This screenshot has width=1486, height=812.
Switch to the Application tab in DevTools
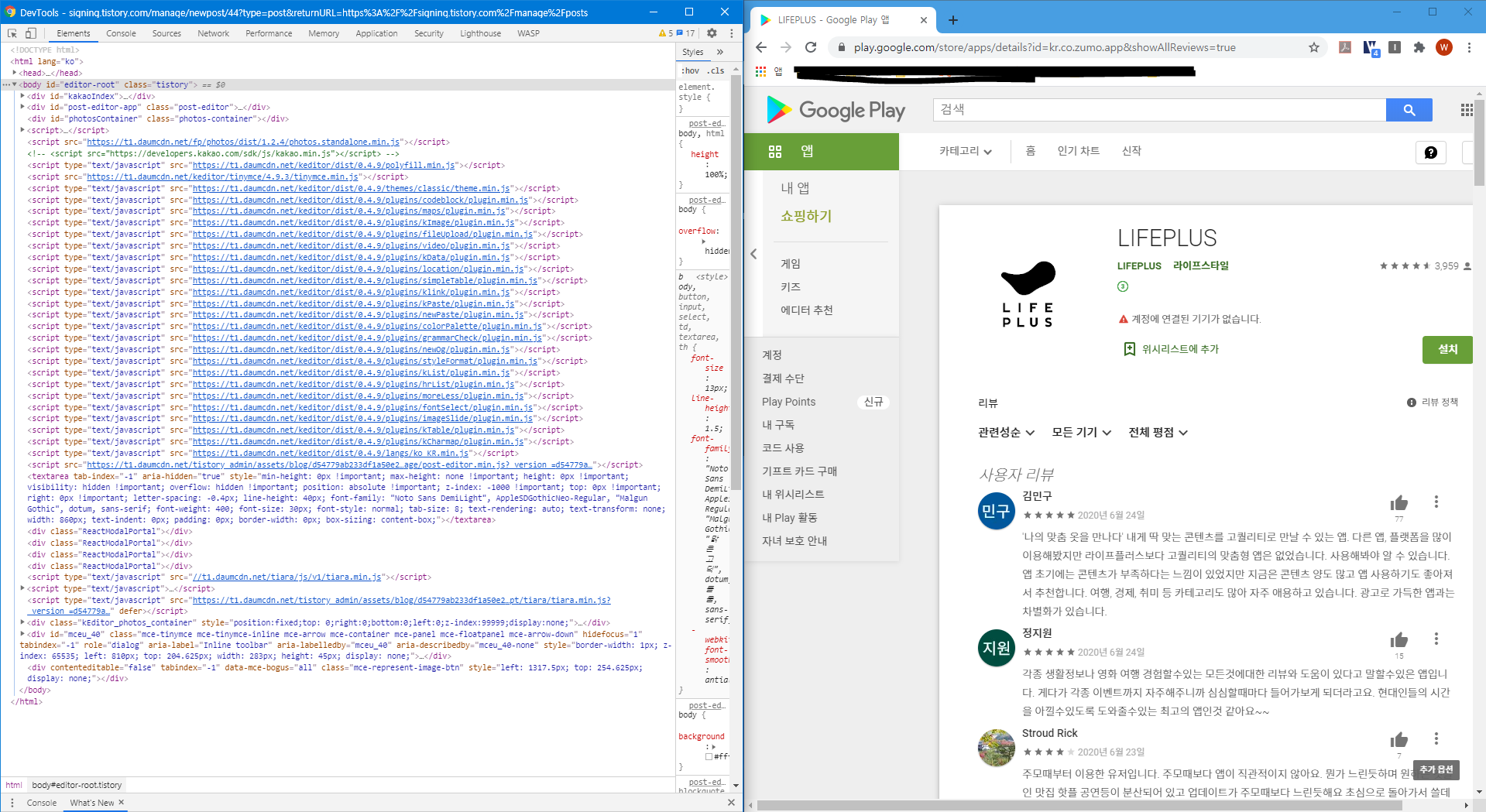(376, 33)
